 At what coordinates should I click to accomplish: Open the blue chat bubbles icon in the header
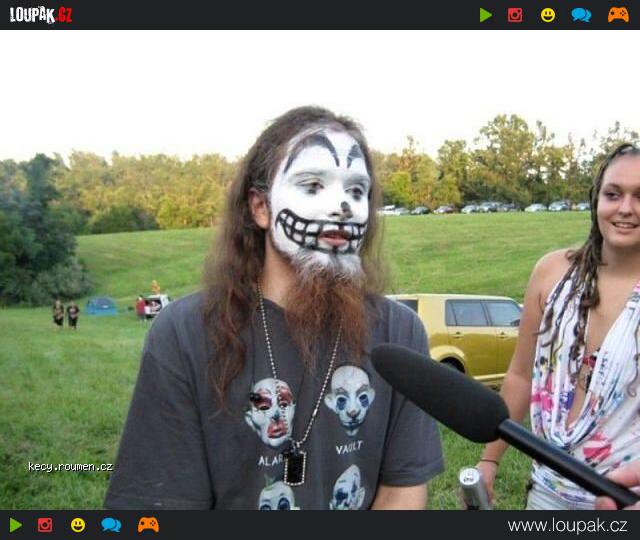[581, 15]
